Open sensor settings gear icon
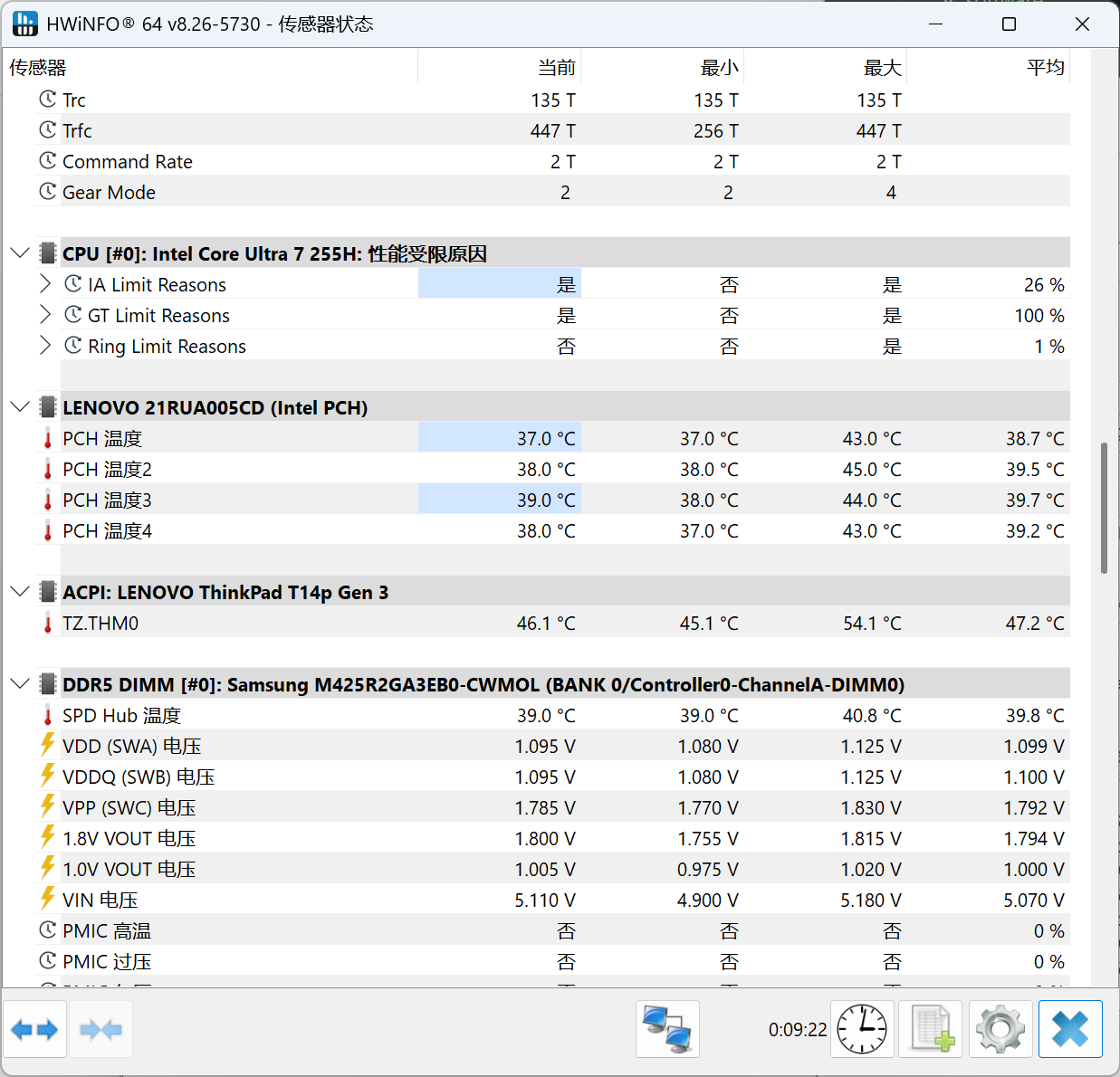The image size is (1120, 1077). [x=1000, y=1029]
